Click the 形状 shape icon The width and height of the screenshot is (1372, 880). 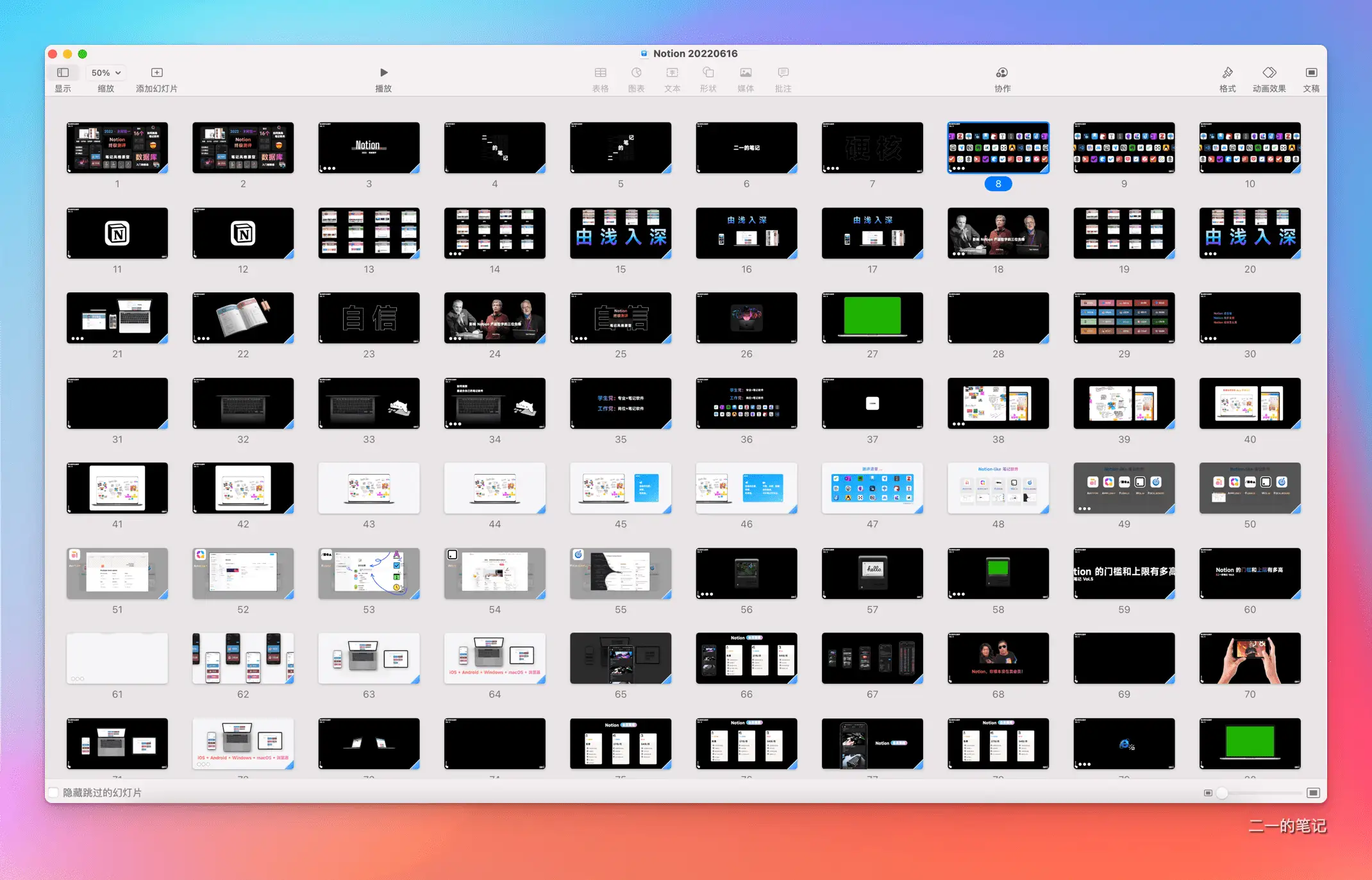pos(708,72)
